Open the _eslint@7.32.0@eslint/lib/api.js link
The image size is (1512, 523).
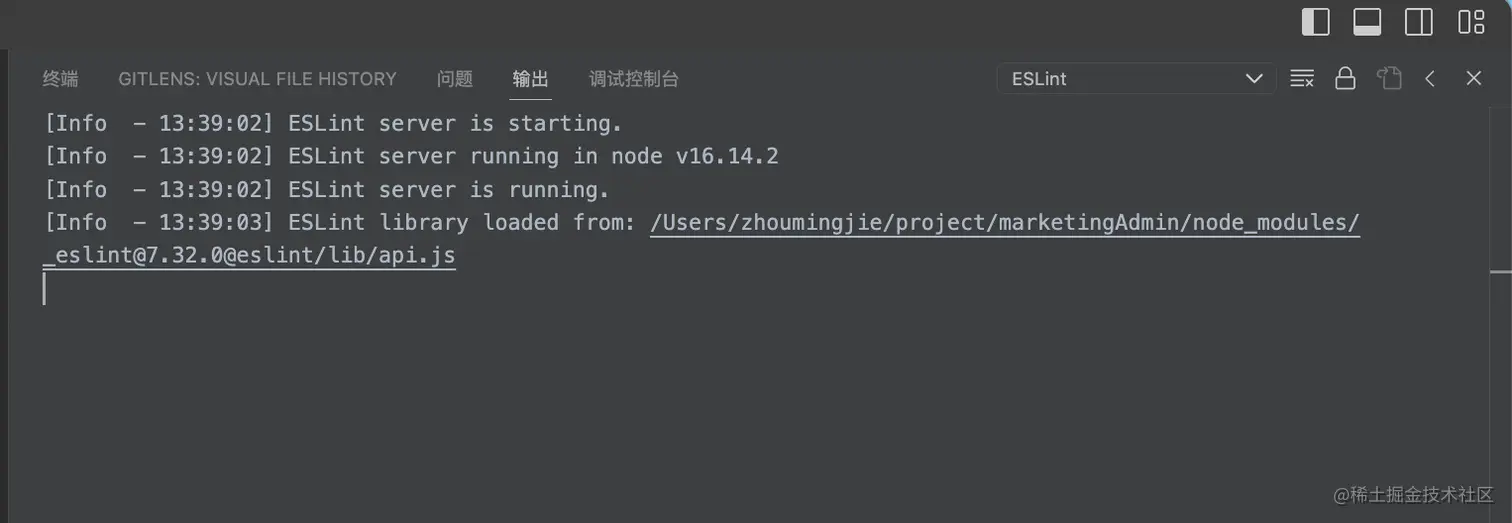click(x=249, y=255)
